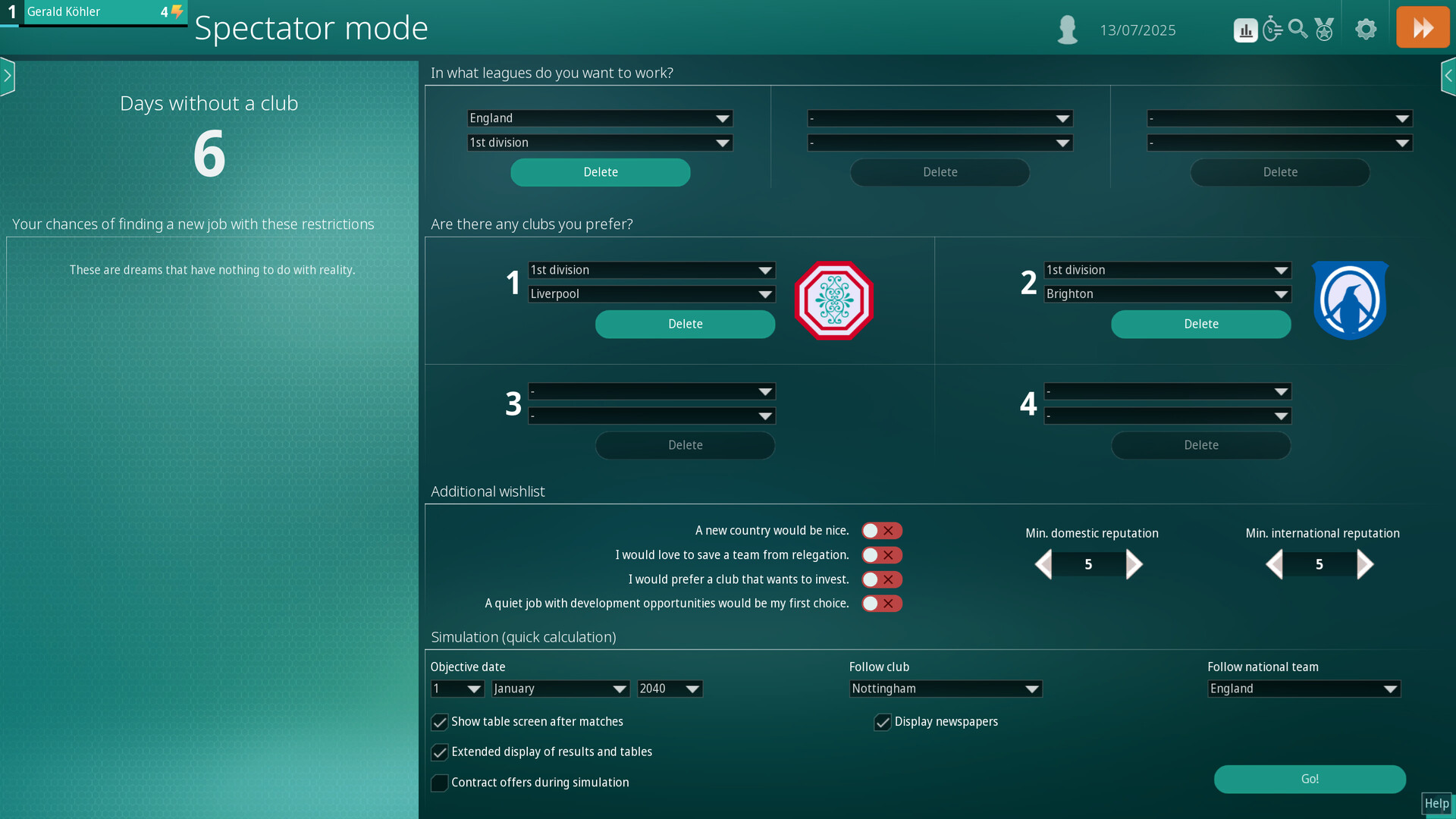Check Contract offers during simulation
The image size is (1456, 819).
(440, 783)
